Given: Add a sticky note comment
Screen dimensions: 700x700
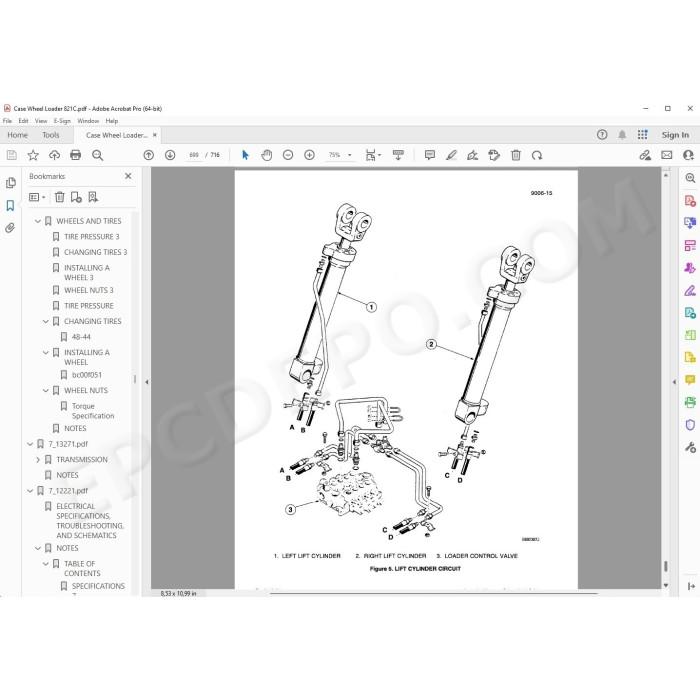Looking at the screenshot, I should (x=430, y=155).
